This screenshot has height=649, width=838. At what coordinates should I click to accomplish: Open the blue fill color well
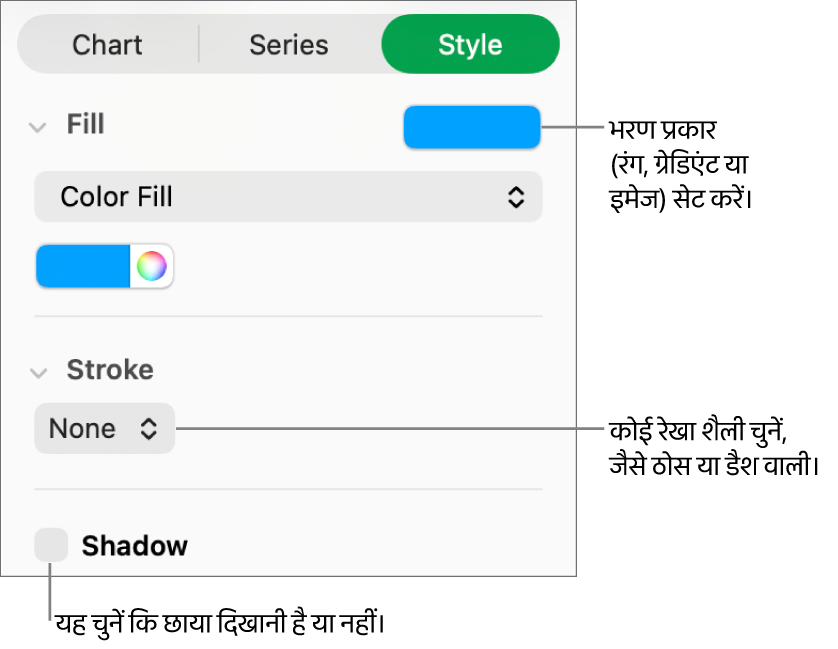[x=84, y=267]
